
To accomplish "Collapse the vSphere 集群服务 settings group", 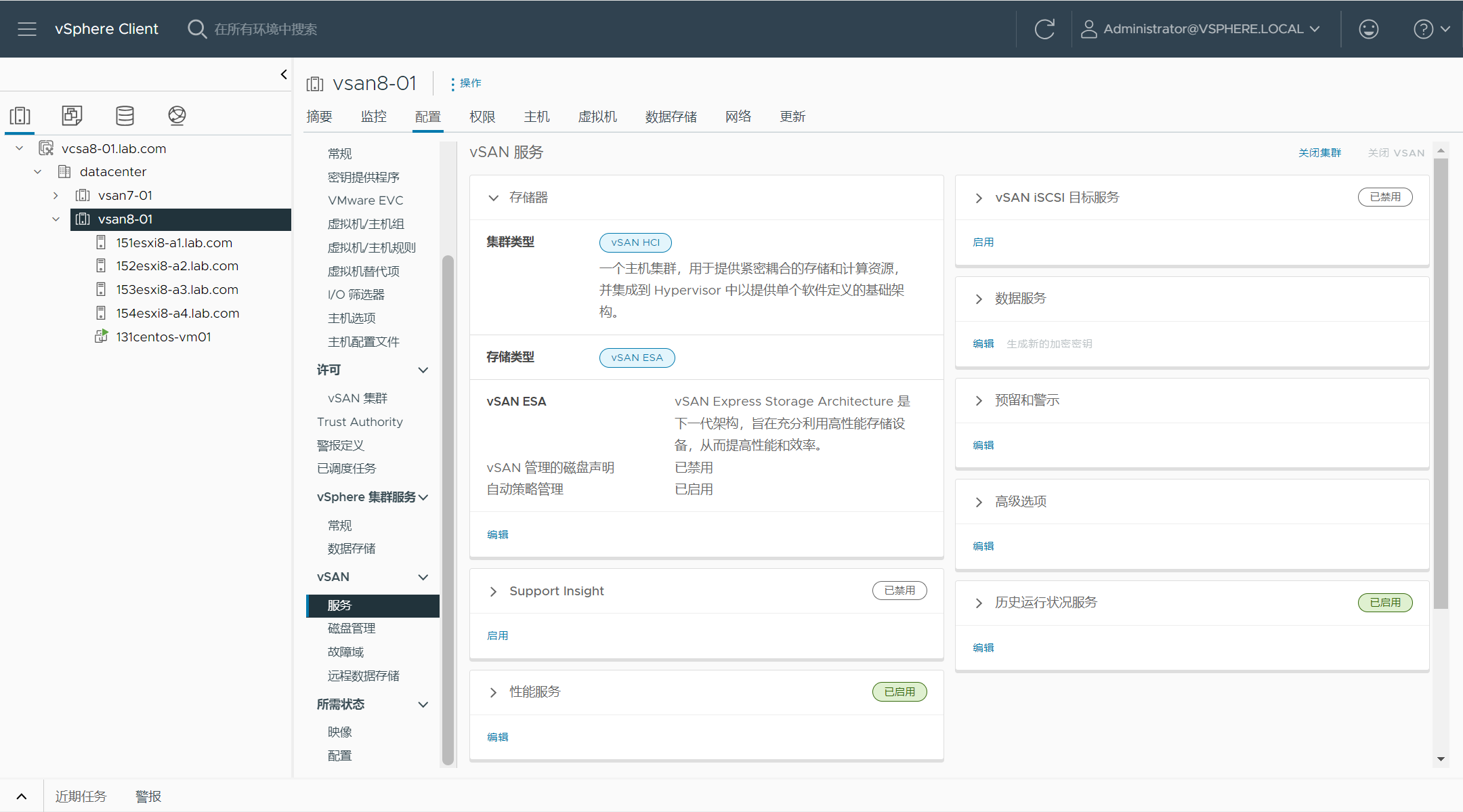I will tap(423, 497).
